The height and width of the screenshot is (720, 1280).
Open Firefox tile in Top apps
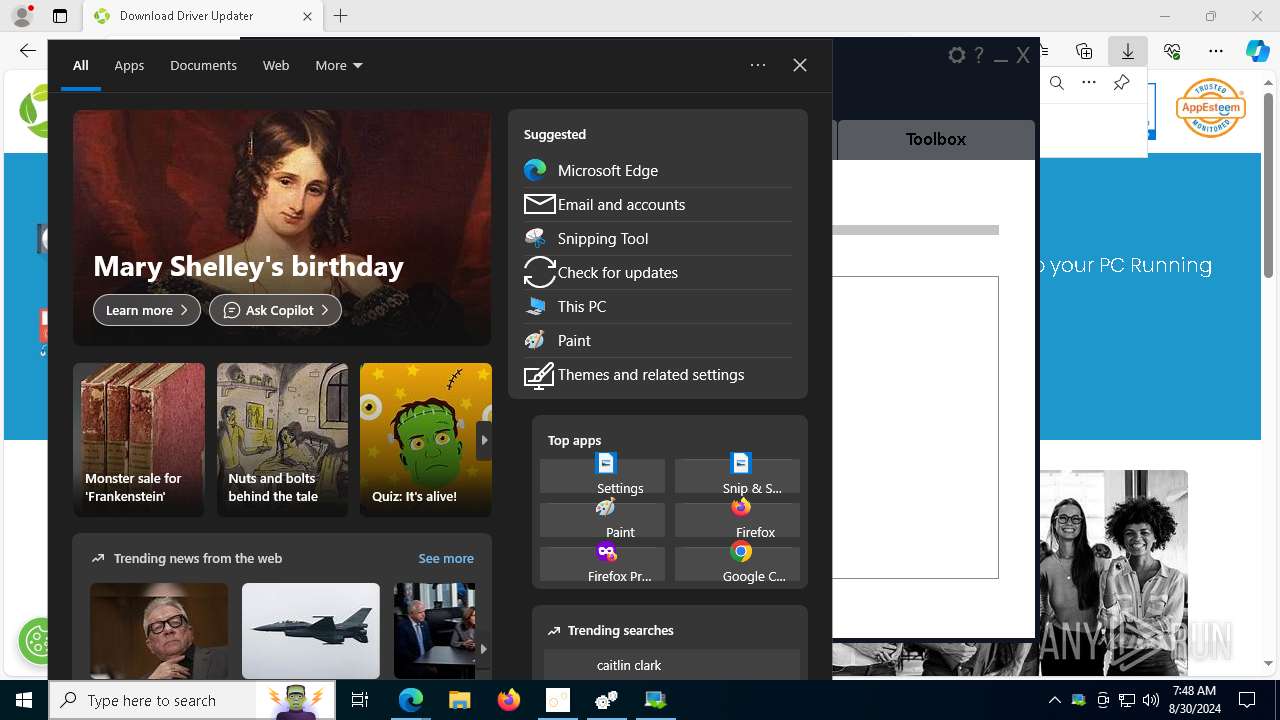click(x=737, y=520)
